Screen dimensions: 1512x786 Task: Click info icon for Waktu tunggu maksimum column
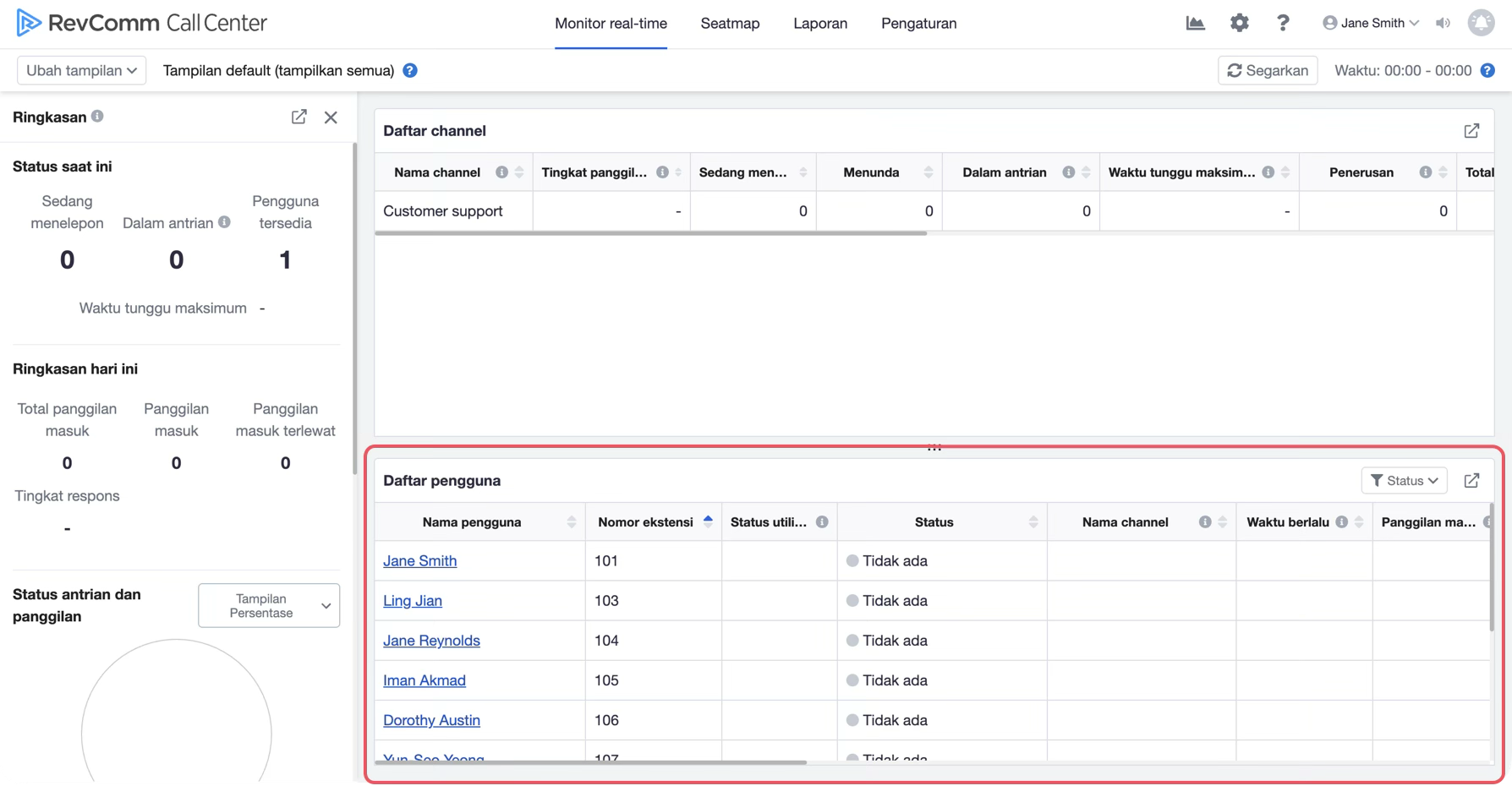click(x=1268, y=172)
